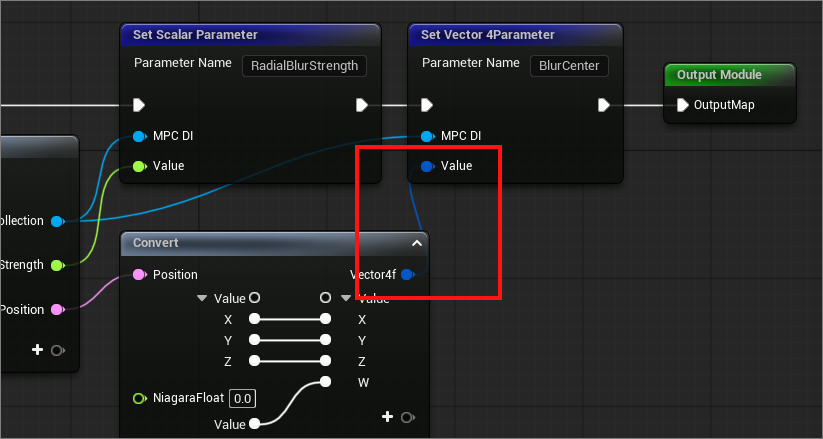Viewport: 823px width, 439px height.
Task: Collapse the Convert node with its chevron
Action: [x=417, y=243]
